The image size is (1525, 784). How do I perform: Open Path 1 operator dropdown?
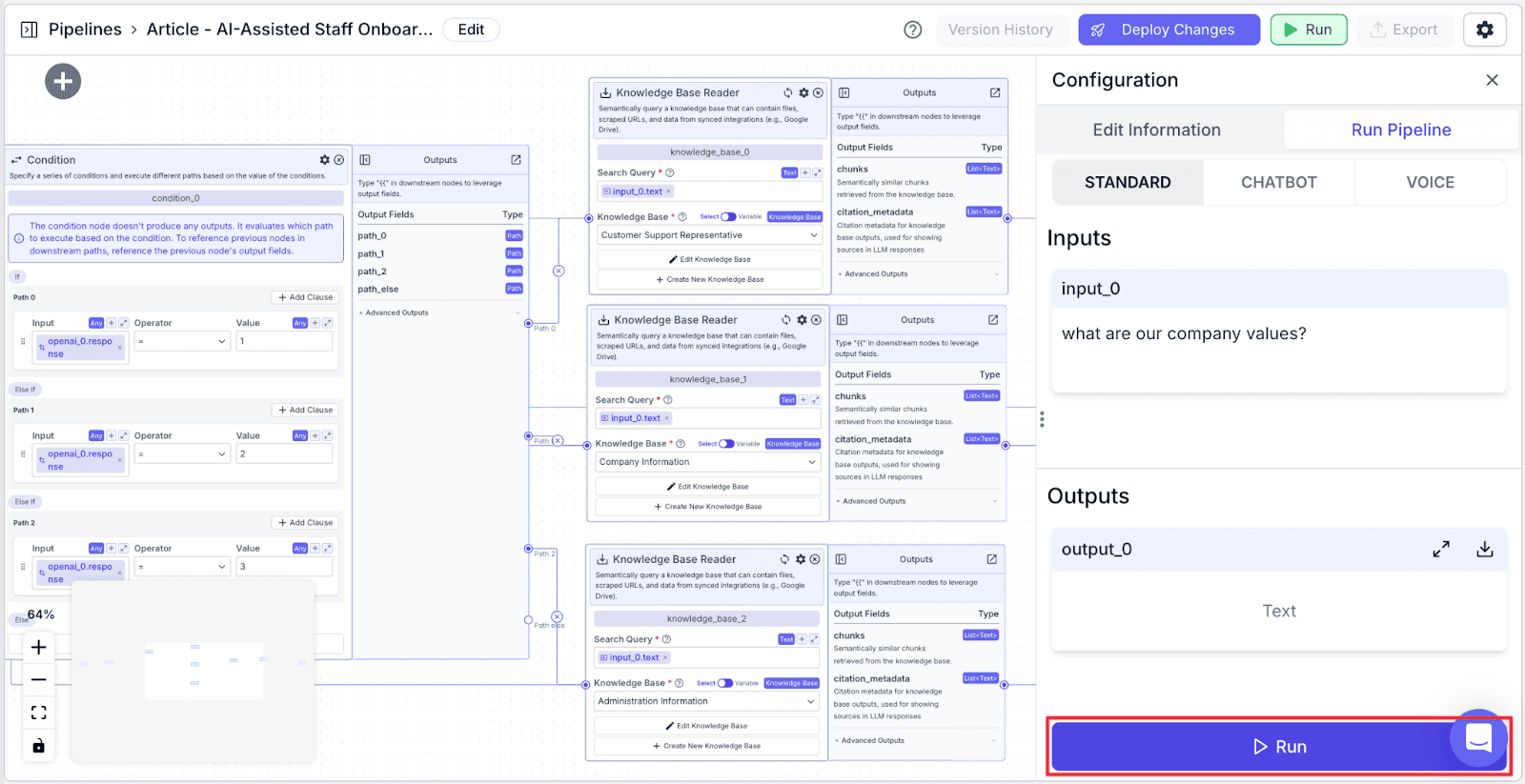pos(182,454)
